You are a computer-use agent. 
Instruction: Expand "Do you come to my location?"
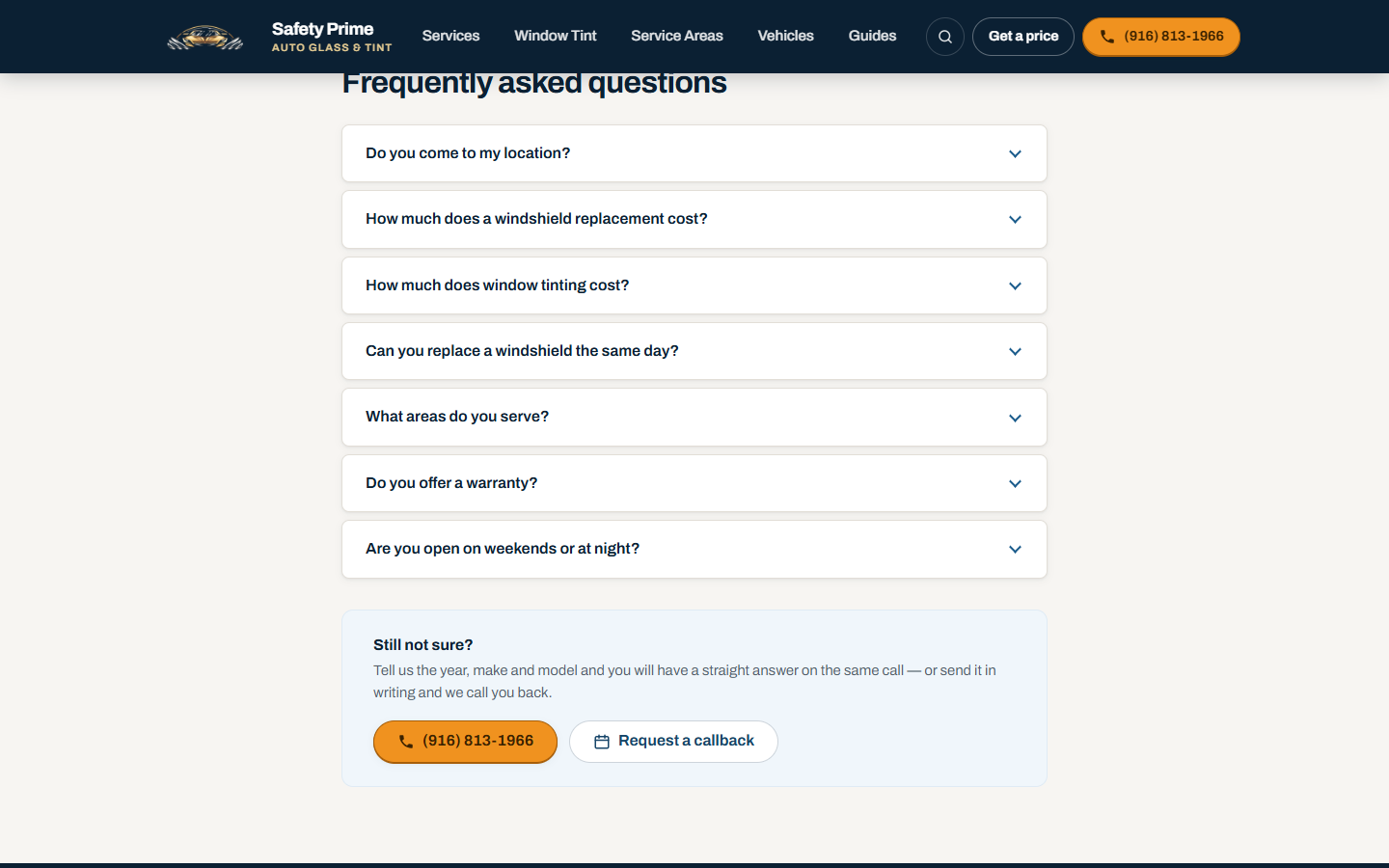click(x=694, y=153)
